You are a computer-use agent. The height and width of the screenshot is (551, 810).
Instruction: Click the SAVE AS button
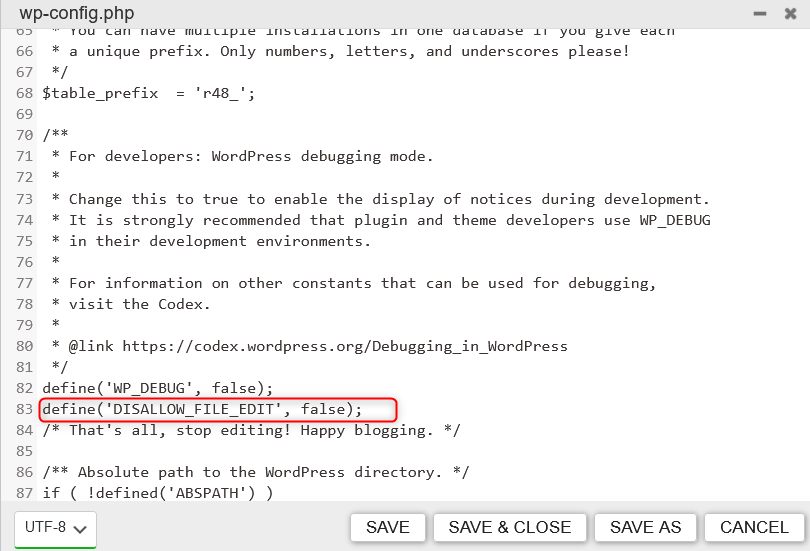(x=645, y=527)
